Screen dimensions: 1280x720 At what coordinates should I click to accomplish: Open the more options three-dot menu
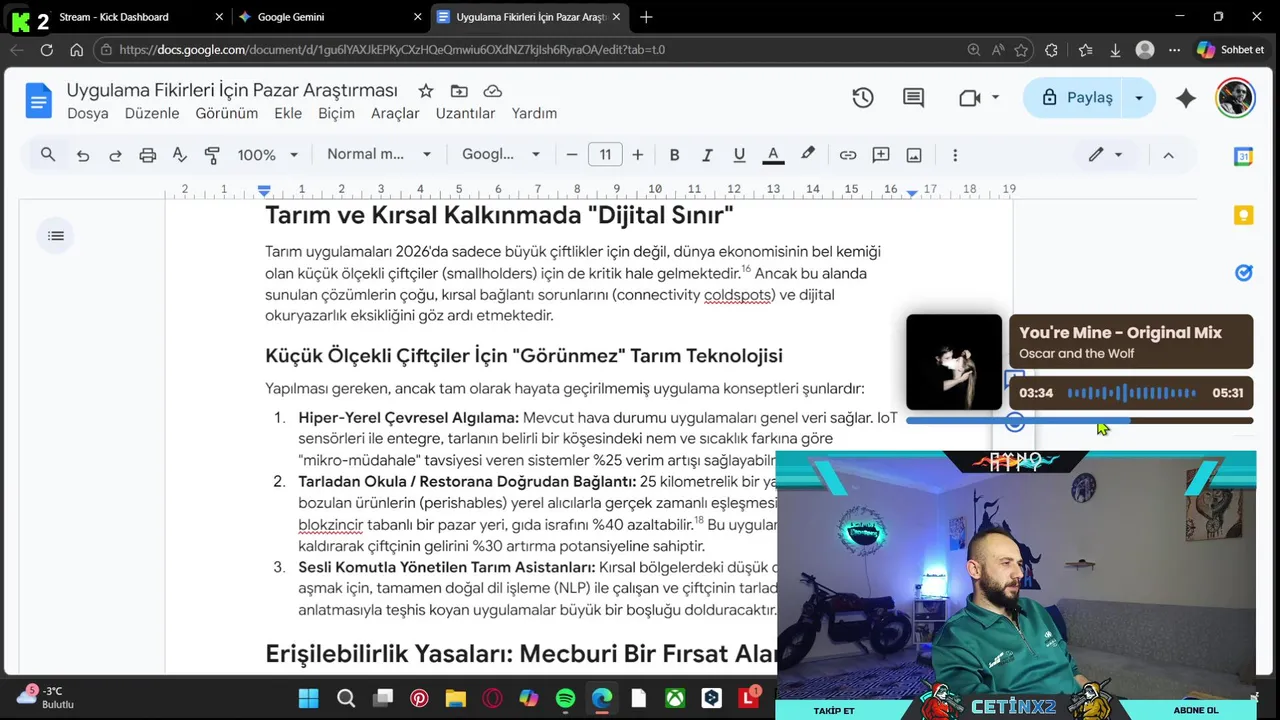click(x=955, y=155)
